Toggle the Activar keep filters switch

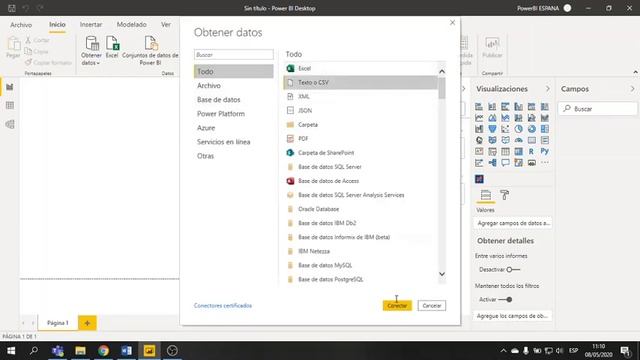tap(505, 300)
